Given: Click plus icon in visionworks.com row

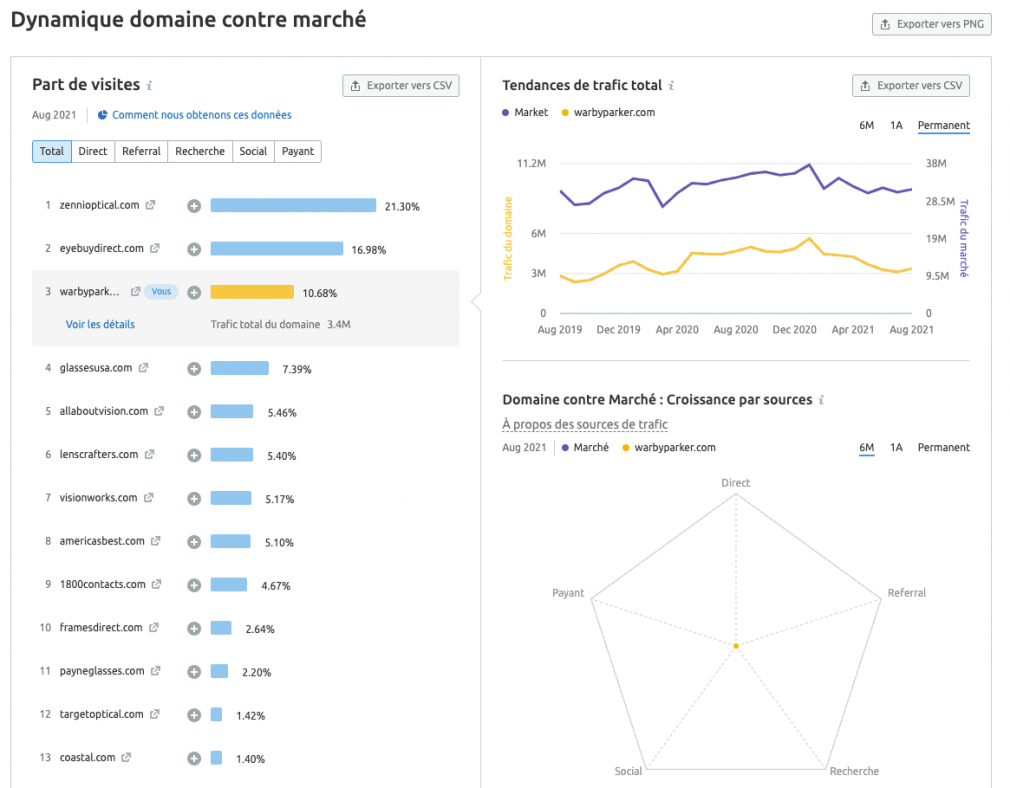Looking at the screenshot, I should (x=194, y=499).
